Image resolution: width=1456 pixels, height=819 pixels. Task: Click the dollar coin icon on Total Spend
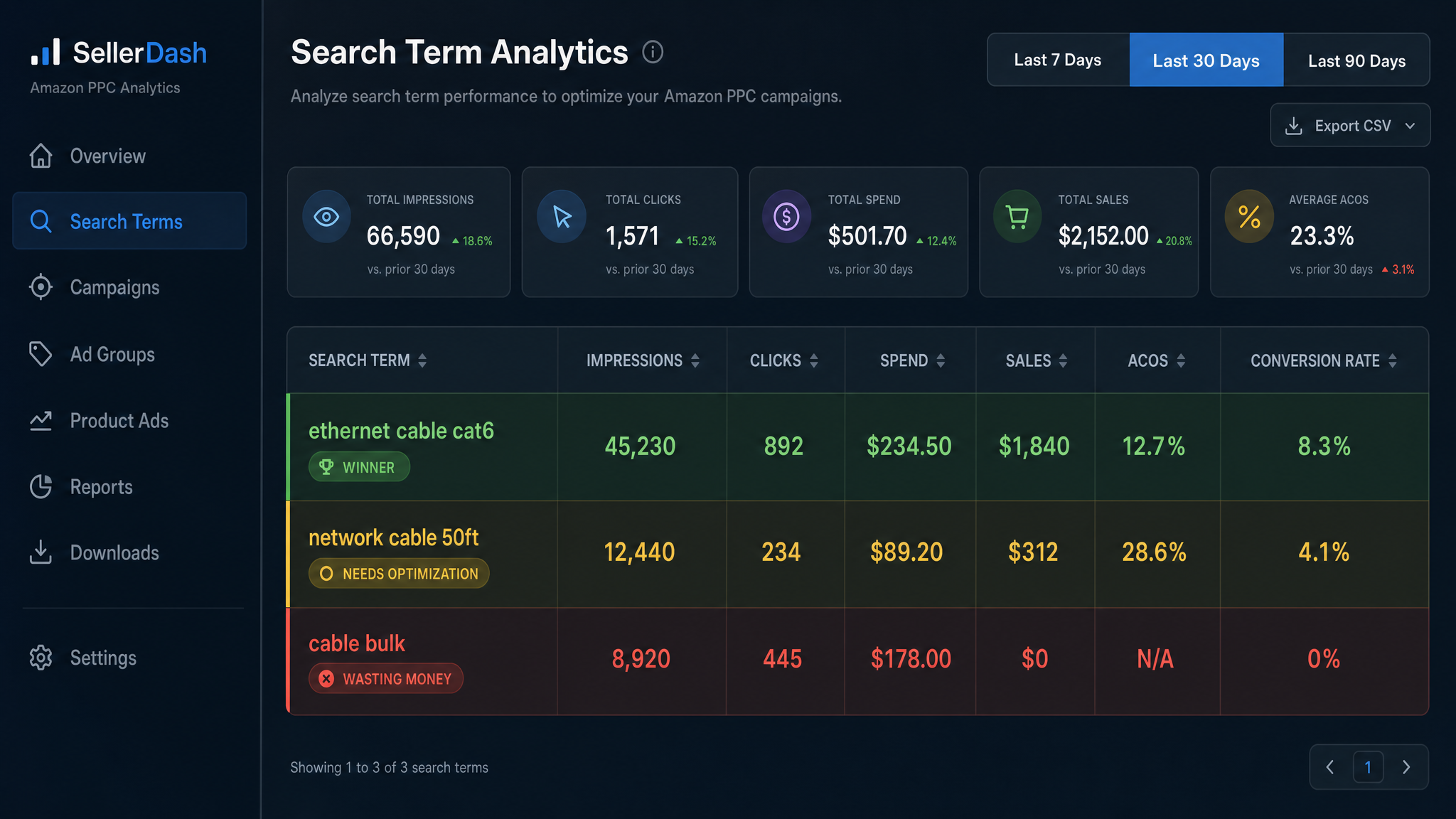pyautogui.click(x=786, y=217)
